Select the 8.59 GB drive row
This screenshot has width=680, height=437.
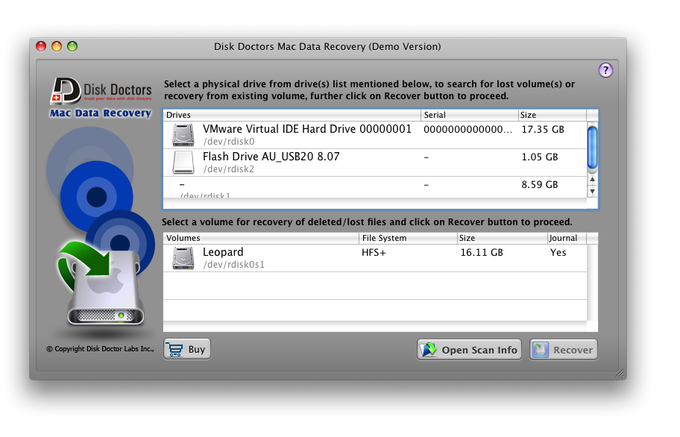(375, 188)
